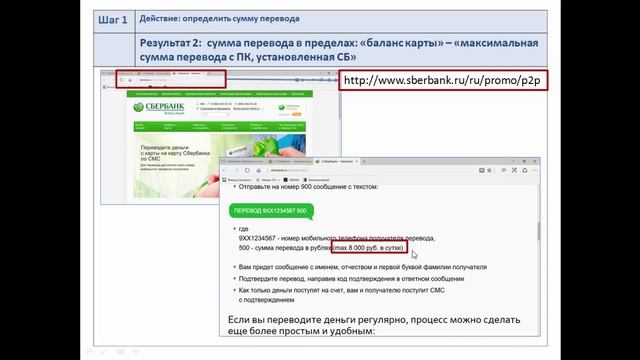Open the fourth bookmark in the favorites bar
This screenshot has width=640, height=360.
316,180
